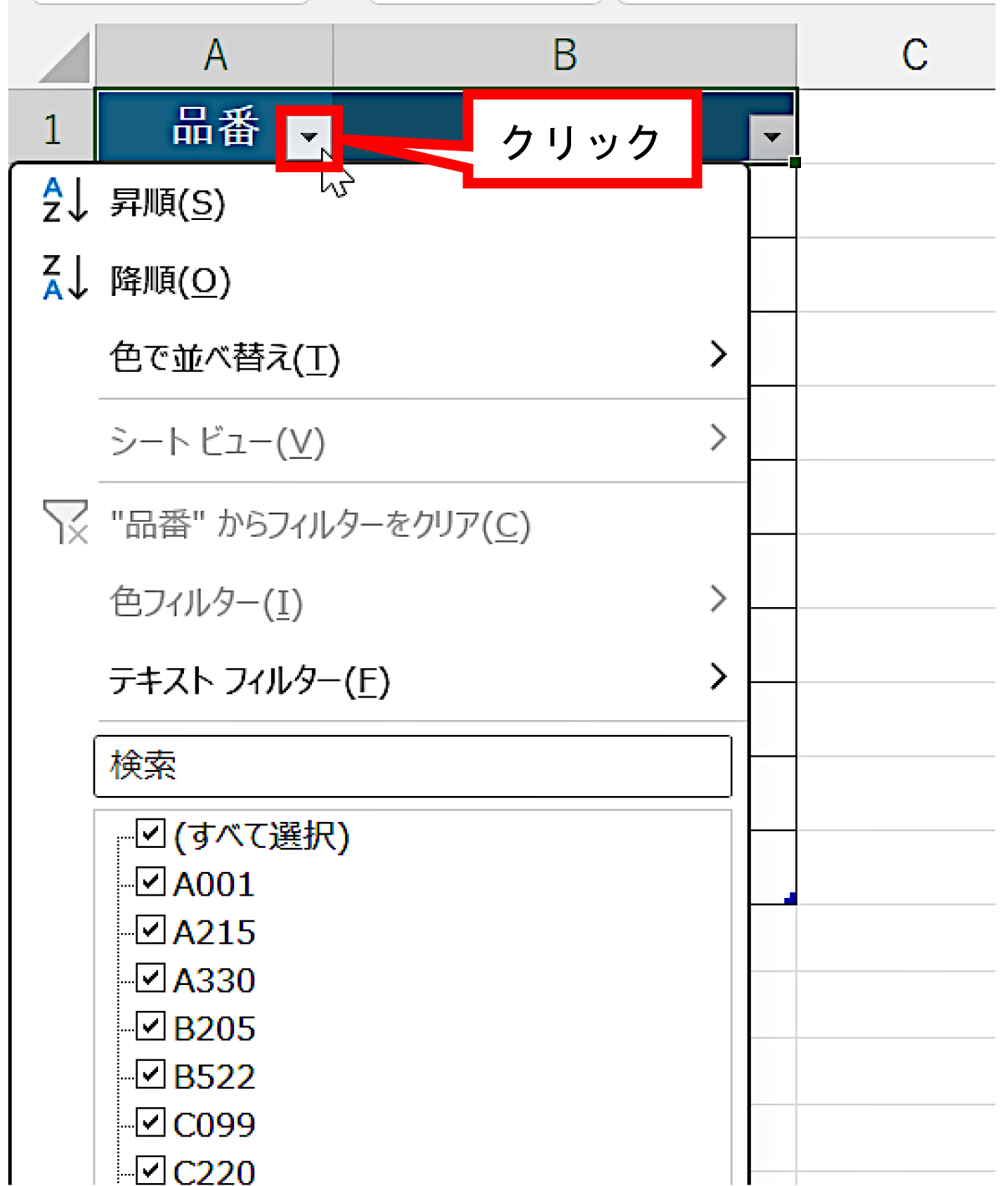The width and height of the screenshot is (1000, 1186).
Task: Uncheck the B205 checkbox
Action: click(x=151, y=1026)
